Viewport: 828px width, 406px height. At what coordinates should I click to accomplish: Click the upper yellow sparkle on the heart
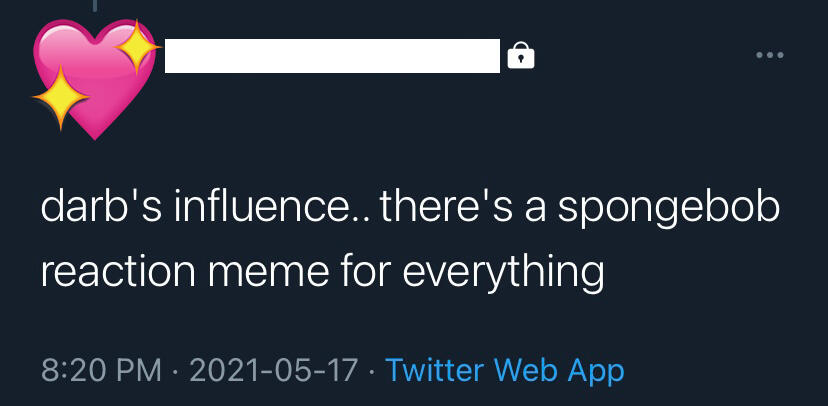pos(136,45)
